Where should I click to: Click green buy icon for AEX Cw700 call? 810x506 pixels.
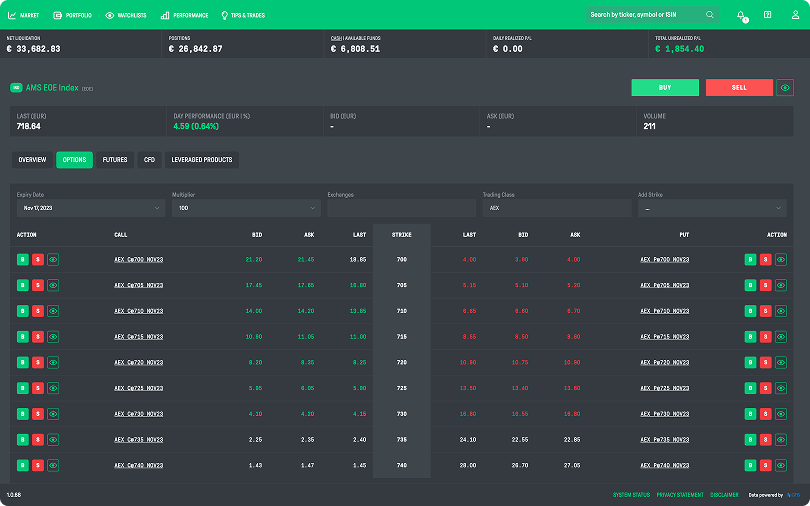pyautogui.click(x=23, y=259)
